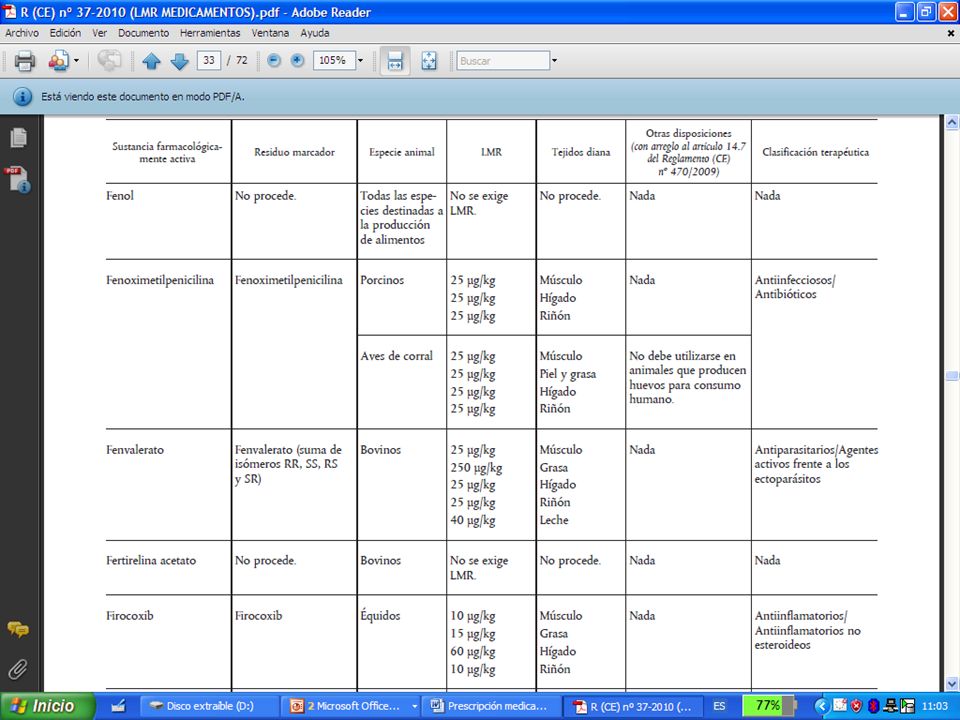Expand the zoom percentage dropdown

tap(361, 61)
